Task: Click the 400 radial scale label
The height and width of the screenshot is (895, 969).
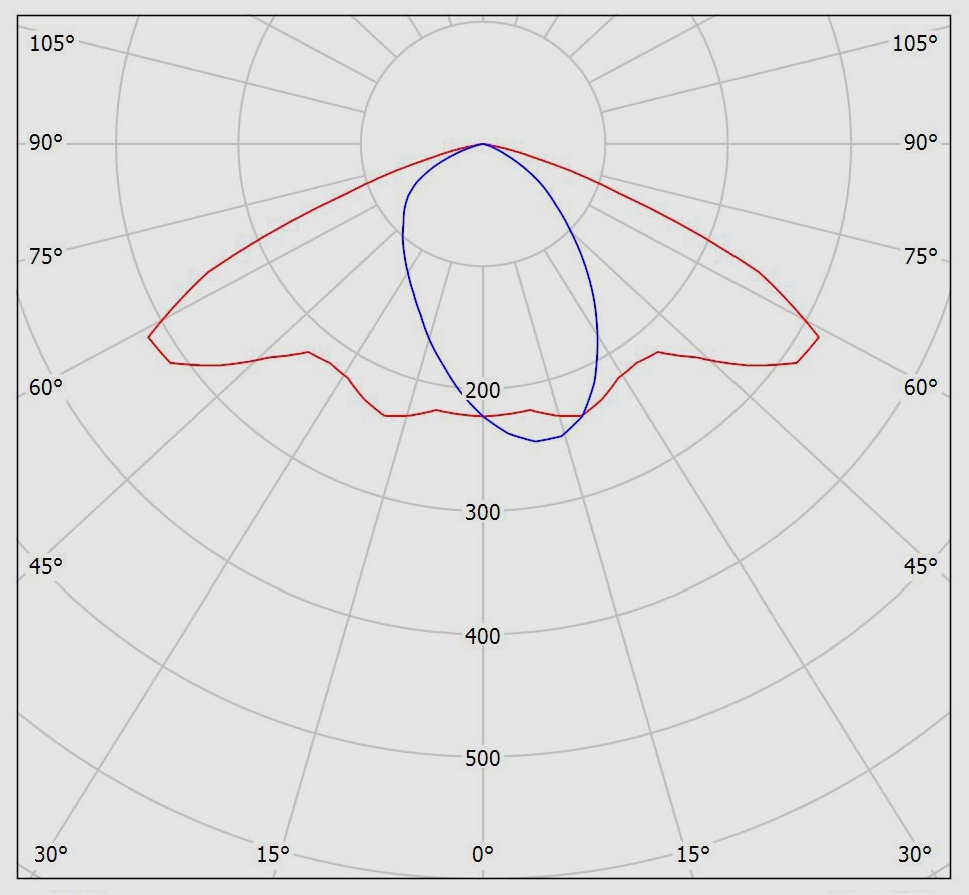Action: pyautogui.click(x=483, y=635)
